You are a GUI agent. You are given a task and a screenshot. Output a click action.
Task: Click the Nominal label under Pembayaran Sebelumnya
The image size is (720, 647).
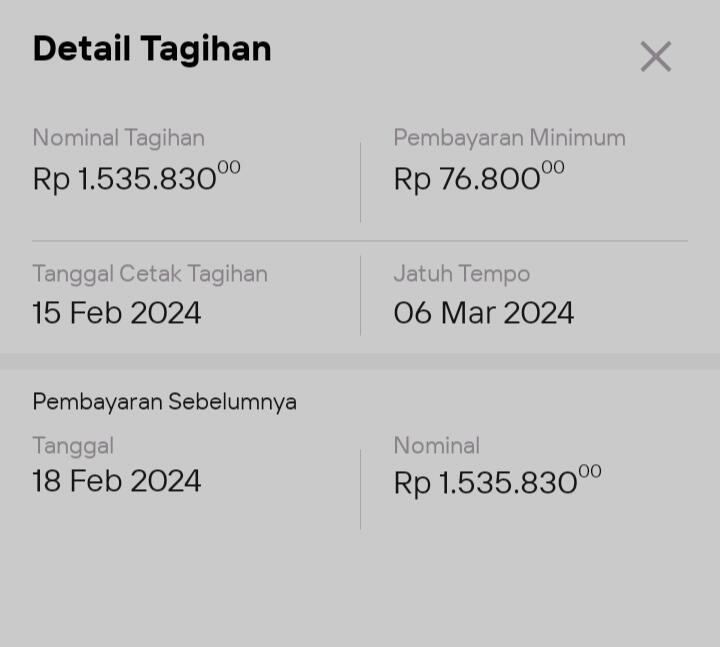tap(436, 446)
